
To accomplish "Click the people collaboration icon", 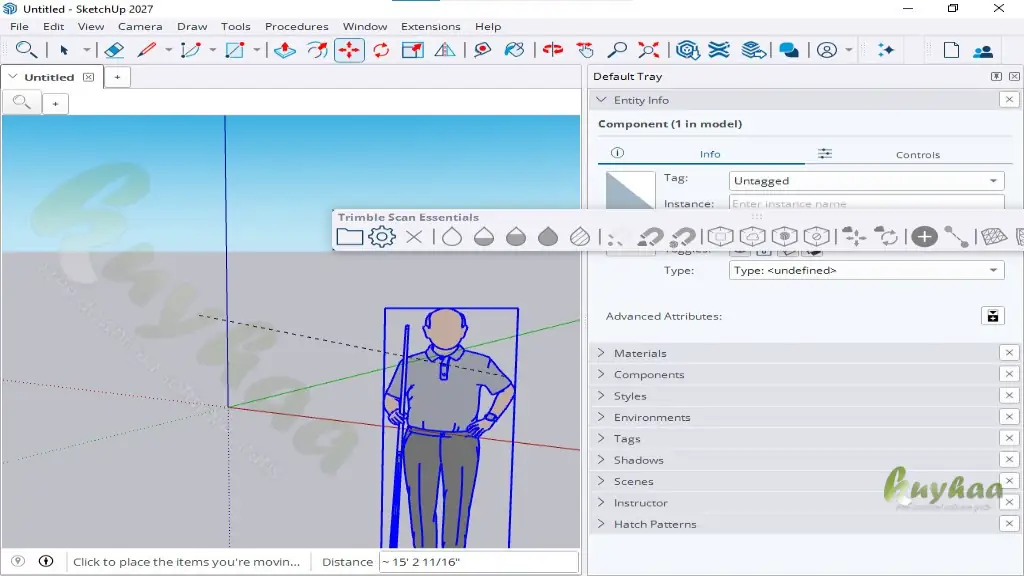I will (x=983, y=50).
